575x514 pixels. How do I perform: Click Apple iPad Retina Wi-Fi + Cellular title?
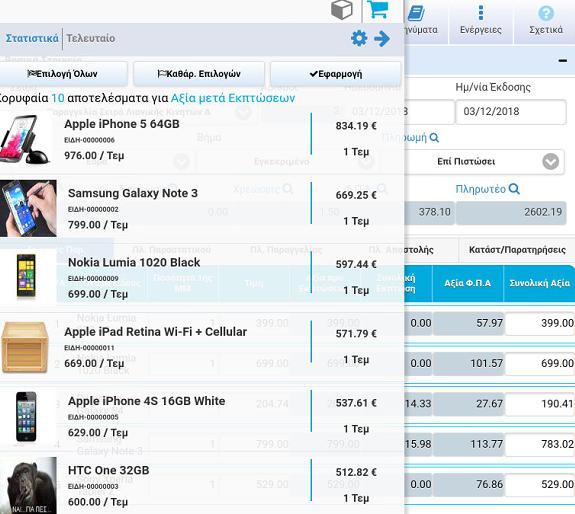155,332
